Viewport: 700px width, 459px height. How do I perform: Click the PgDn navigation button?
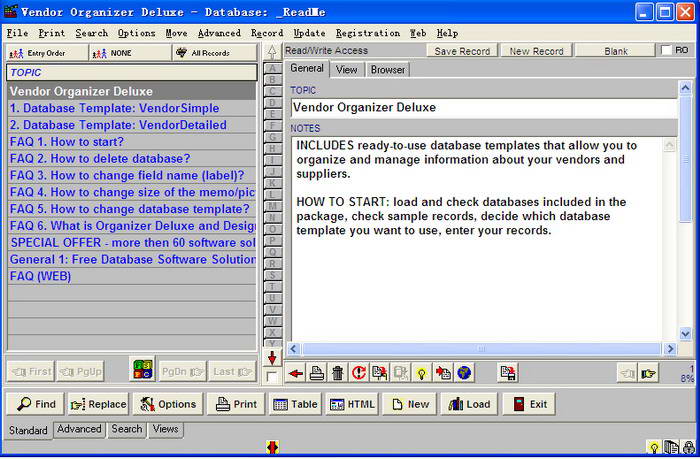pyautogui.click(x=183, y=371)
